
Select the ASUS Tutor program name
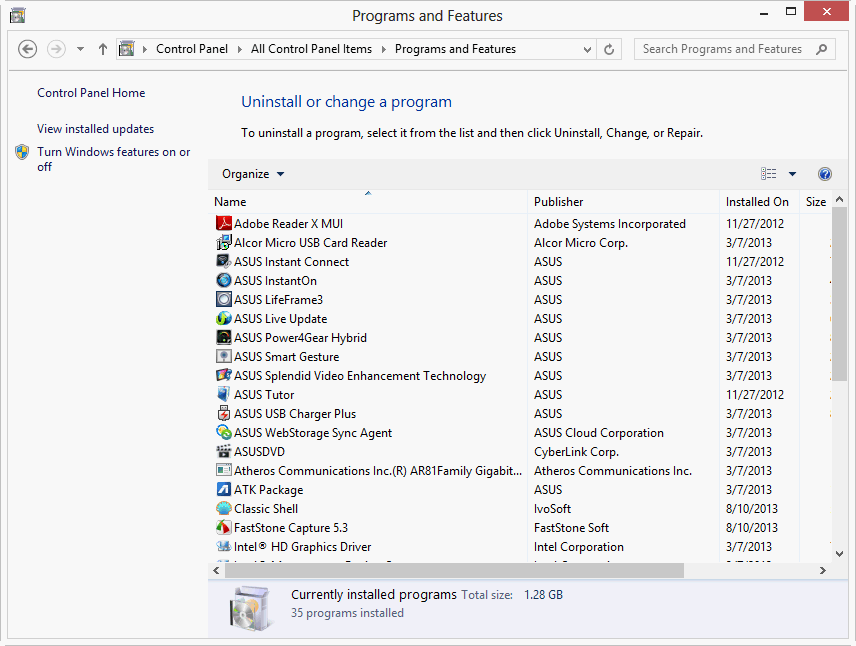[x=264, y=395]
